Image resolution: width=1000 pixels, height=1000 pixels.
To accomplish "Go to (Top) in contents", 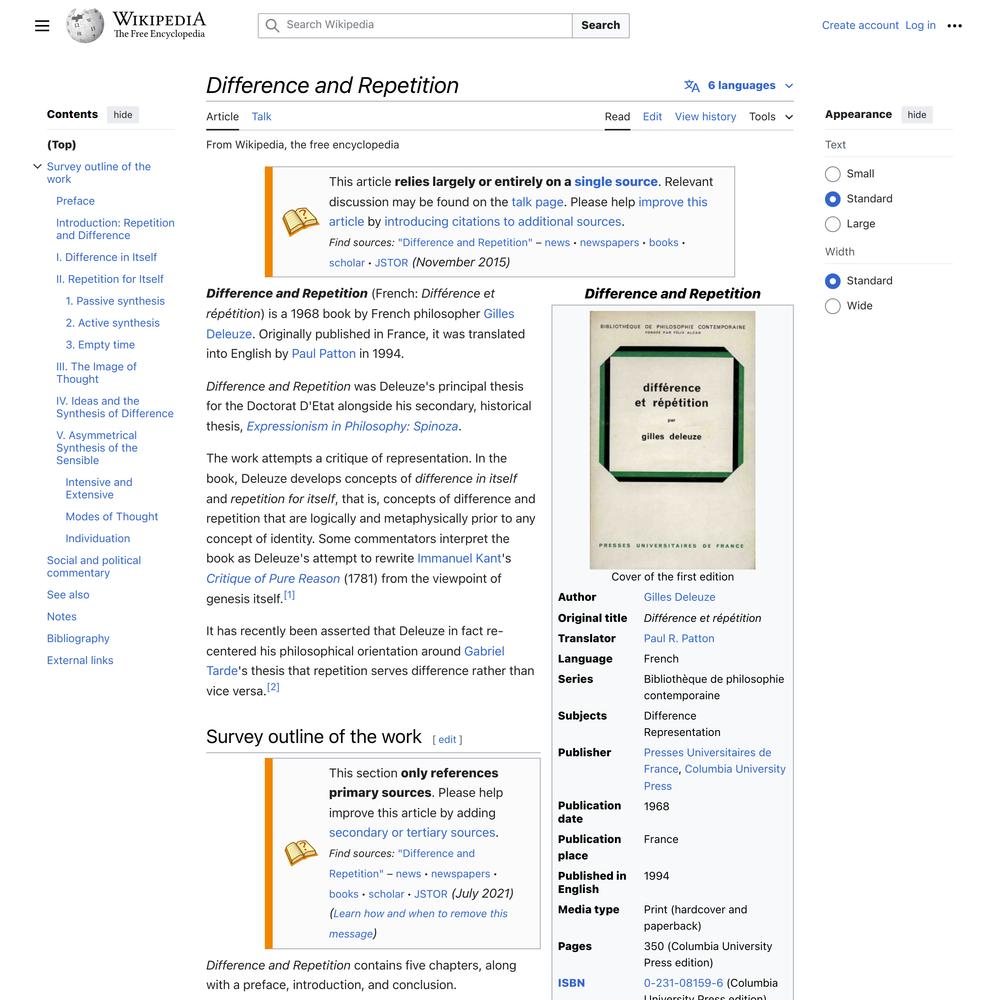I will tap(61, 145).
